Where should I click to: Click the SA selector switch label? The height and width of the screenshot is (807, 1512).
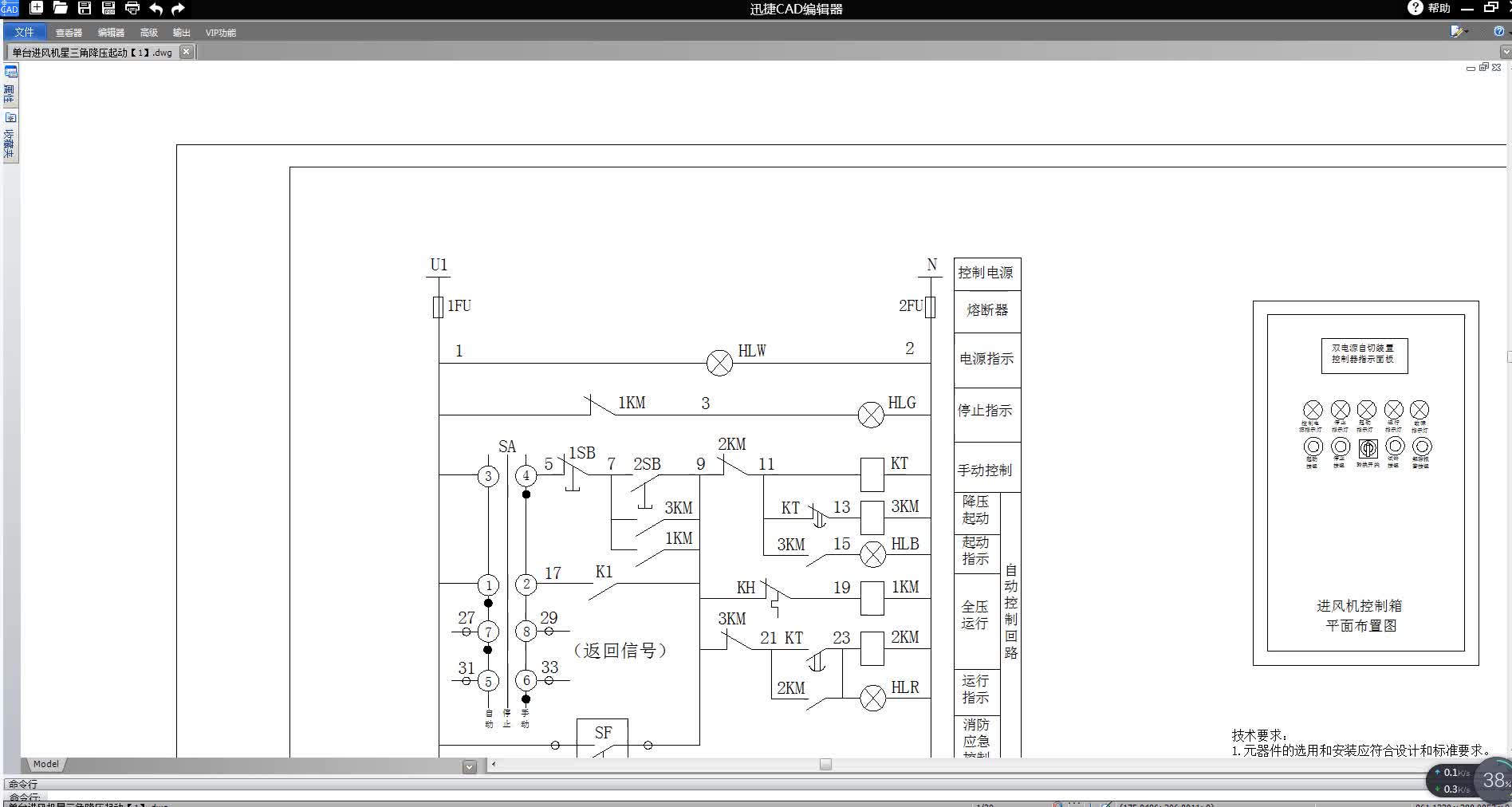507,447
